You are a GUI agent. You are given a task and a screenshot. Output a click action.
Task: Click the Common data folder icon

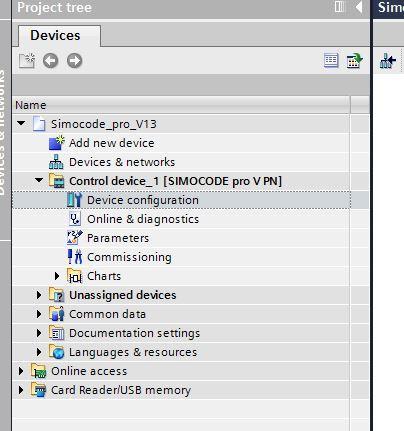click(x=57, y=314)
